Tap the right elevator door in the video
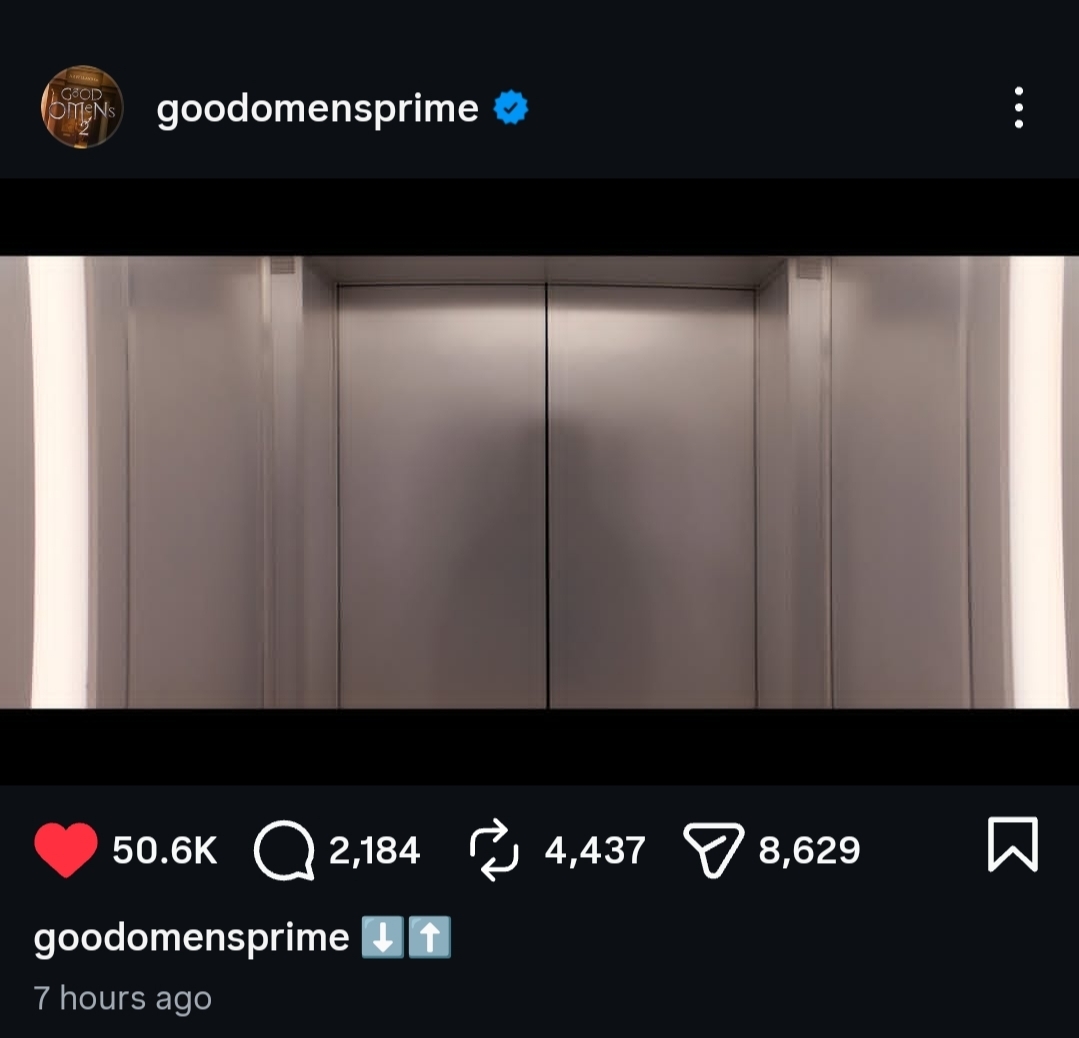Image resolution: width=1079 pixels, height=1038 pixels. pos(652,496)
